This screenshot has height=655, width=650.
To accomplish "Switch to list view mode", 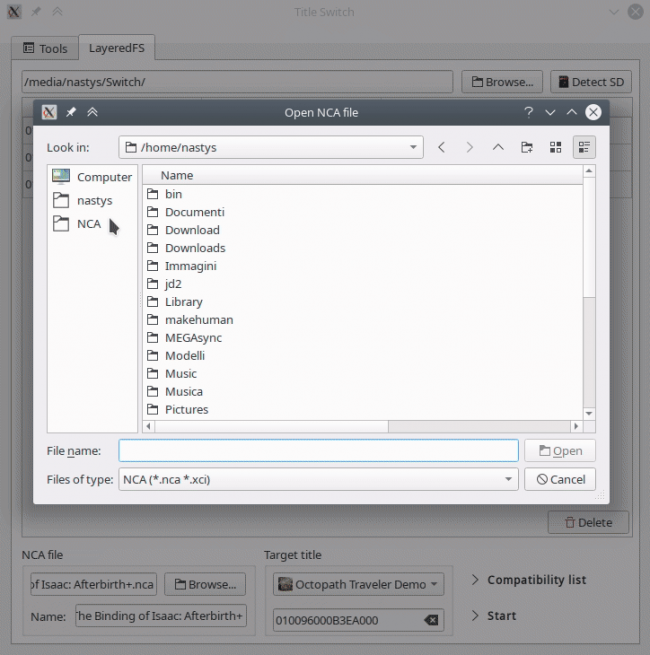I will 556,147.
